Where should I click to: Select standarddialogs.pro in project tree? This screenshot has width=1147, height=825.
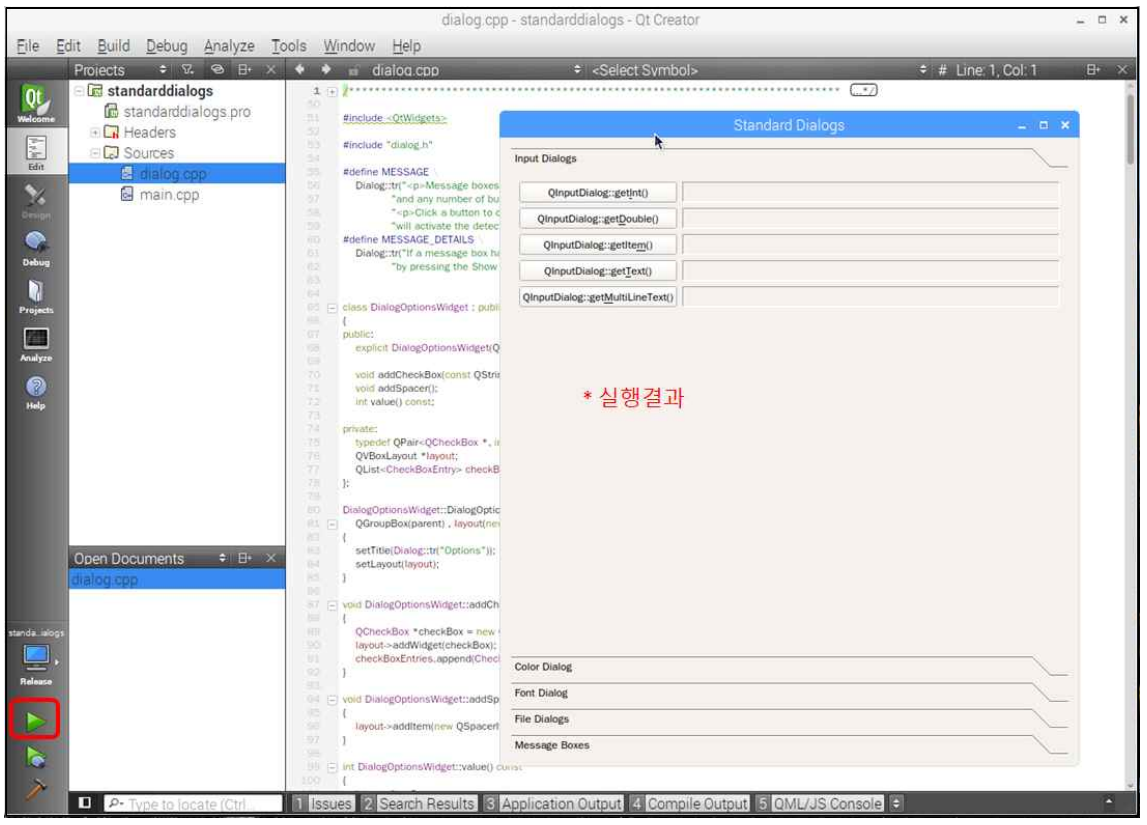point(187,111)
